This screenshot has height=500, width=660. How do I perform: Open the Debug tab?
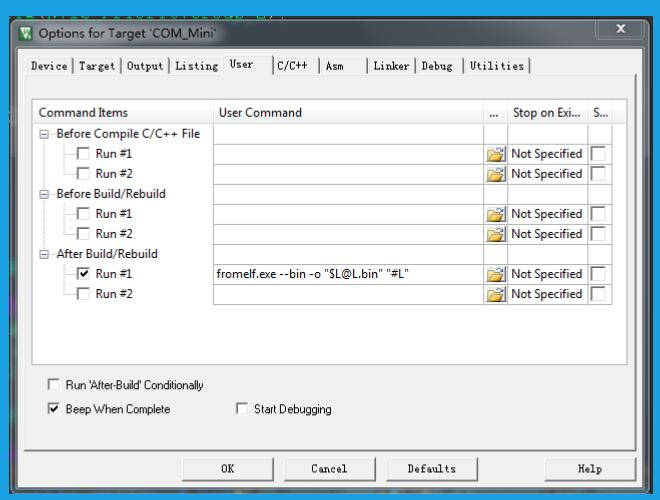pyautogui.click(x=437, y=66)
